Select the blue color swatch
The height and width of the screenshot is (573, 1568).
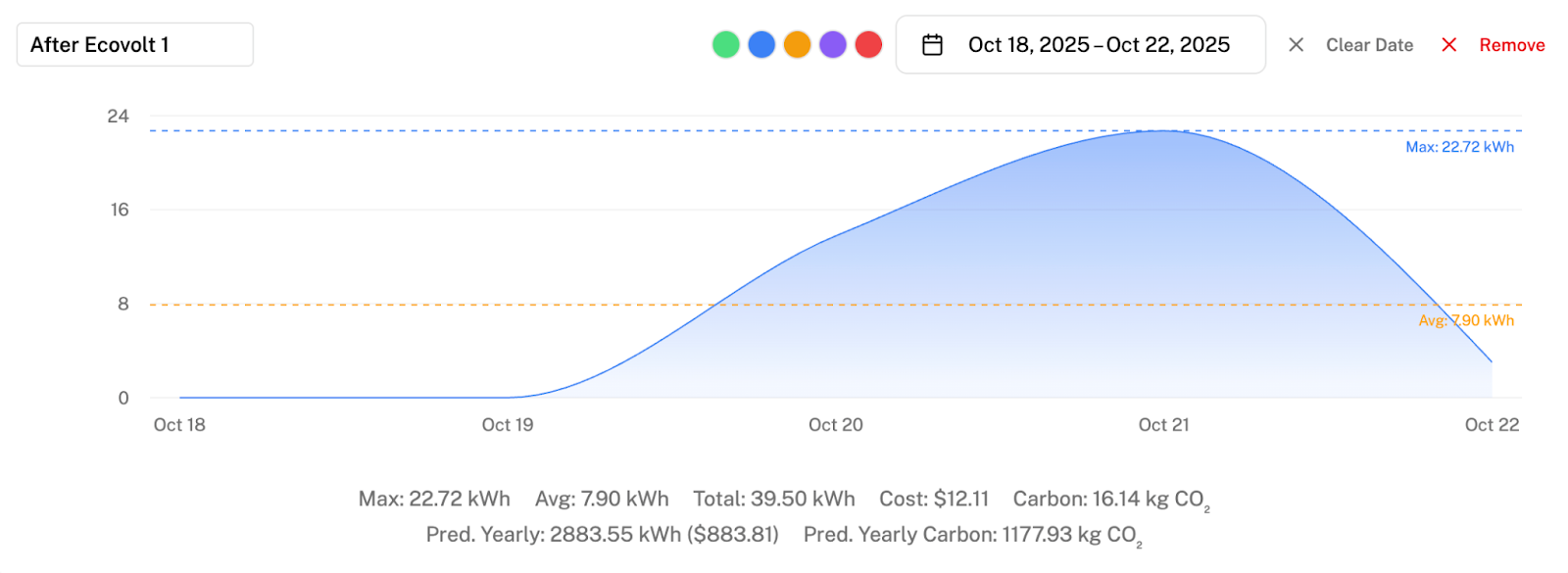point(761,45)
